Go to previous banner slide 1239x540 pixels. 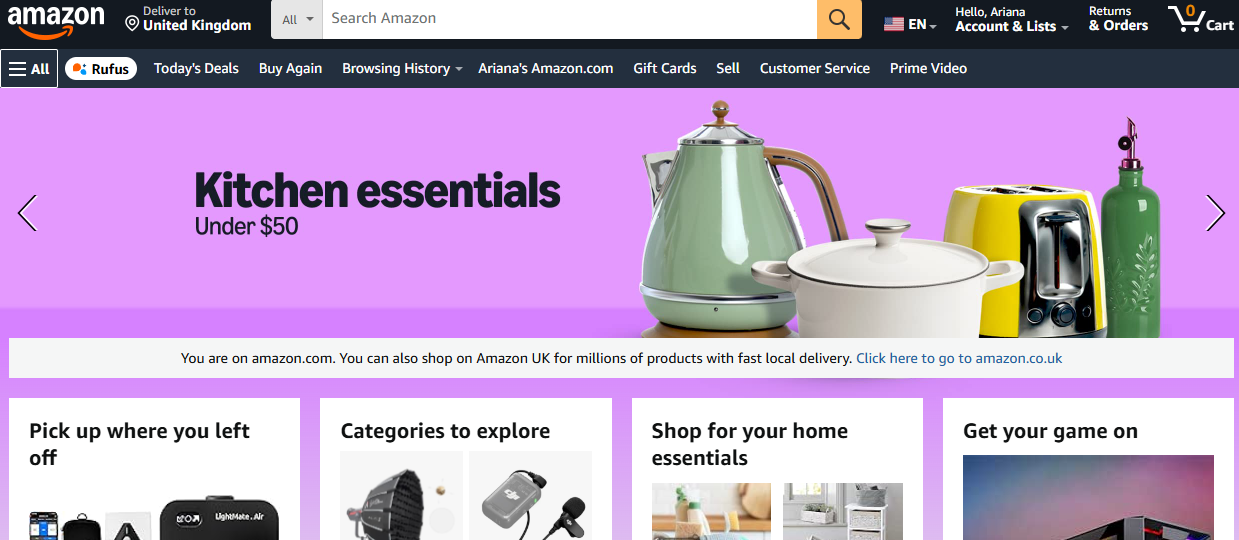point(27,213)
